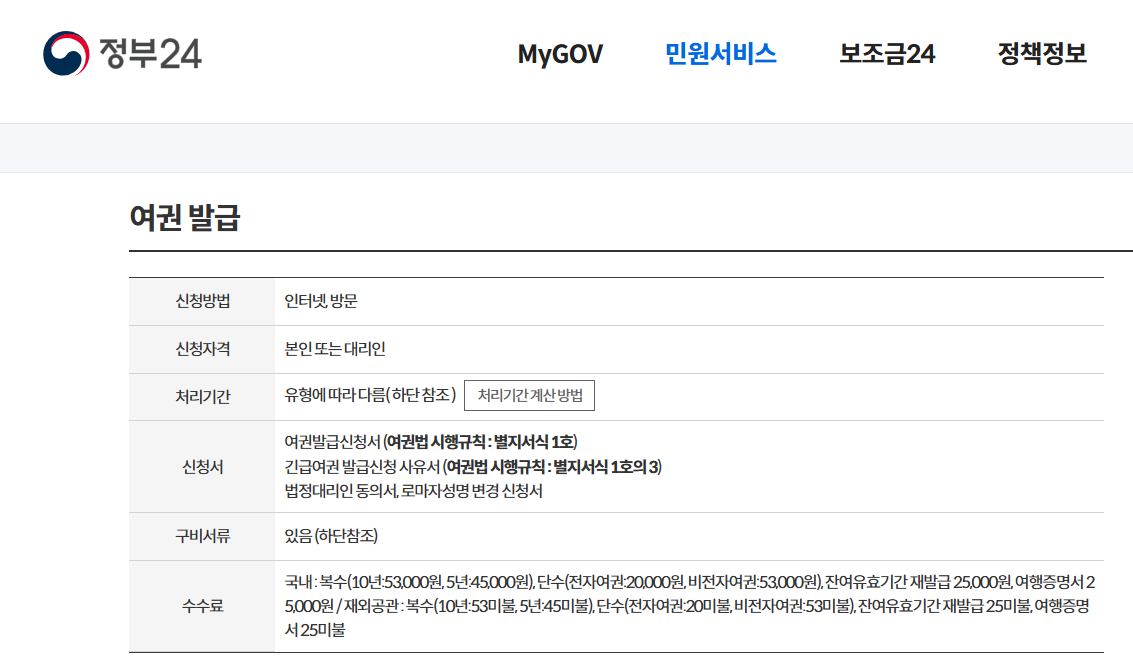This screenshot has height=667, width=1133.
Task: Click the fee details text in 수수료 row
Action: coord(690,605)
